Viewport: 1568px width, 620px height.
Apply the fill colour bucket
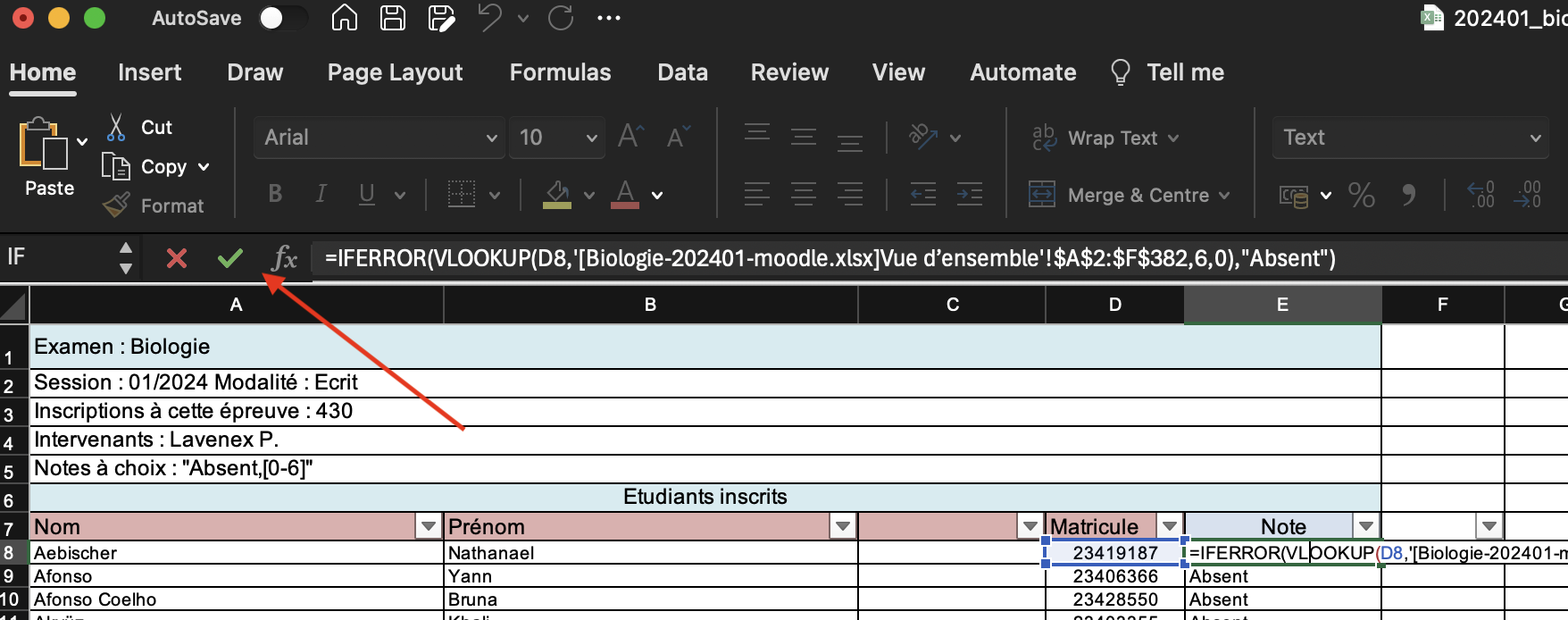pos(557,194)
